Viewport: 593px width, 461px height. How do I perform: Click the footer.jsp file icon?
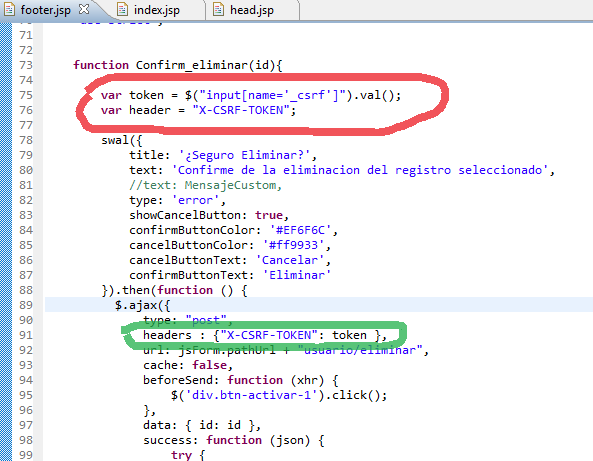tap(9, 9)
